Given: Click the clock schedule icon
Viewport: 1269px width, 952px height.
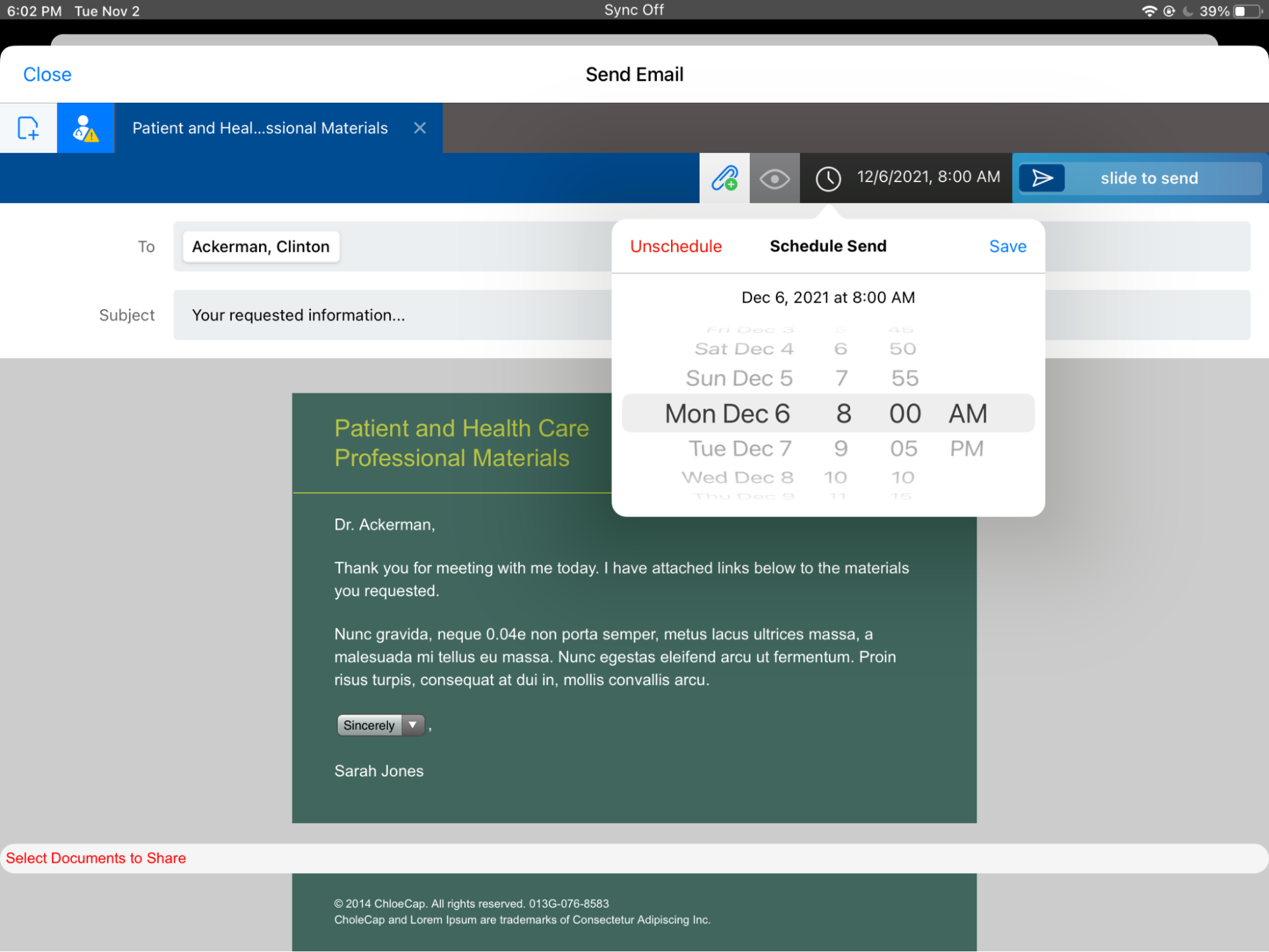Looking at the screenshot, I should [x=828, y=178].
